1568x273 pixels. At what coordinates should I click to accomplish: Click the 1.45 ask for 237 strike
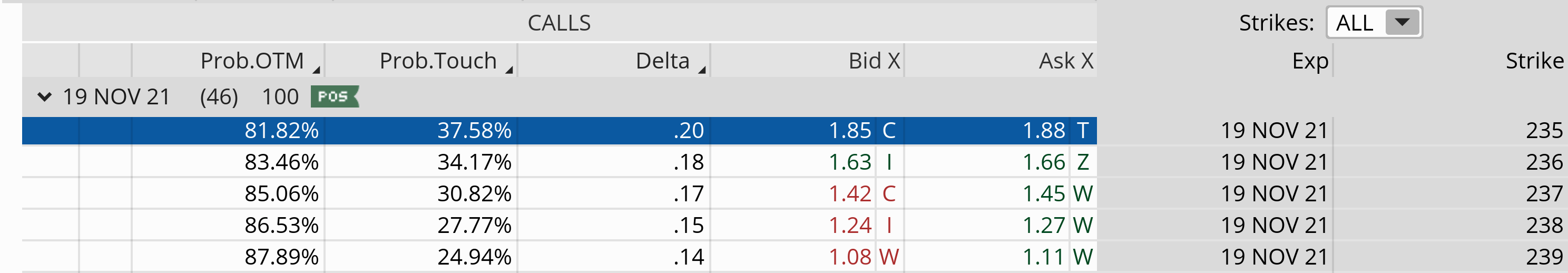1043,194
